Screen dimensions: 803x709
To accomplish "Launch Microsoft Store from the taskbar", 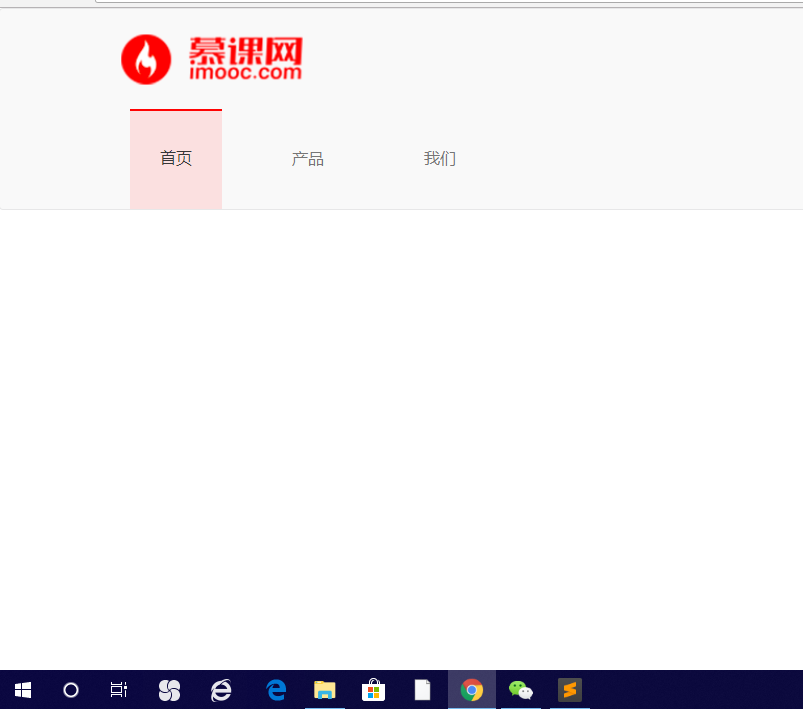I will pyautogui.click(x=372, y=689).
